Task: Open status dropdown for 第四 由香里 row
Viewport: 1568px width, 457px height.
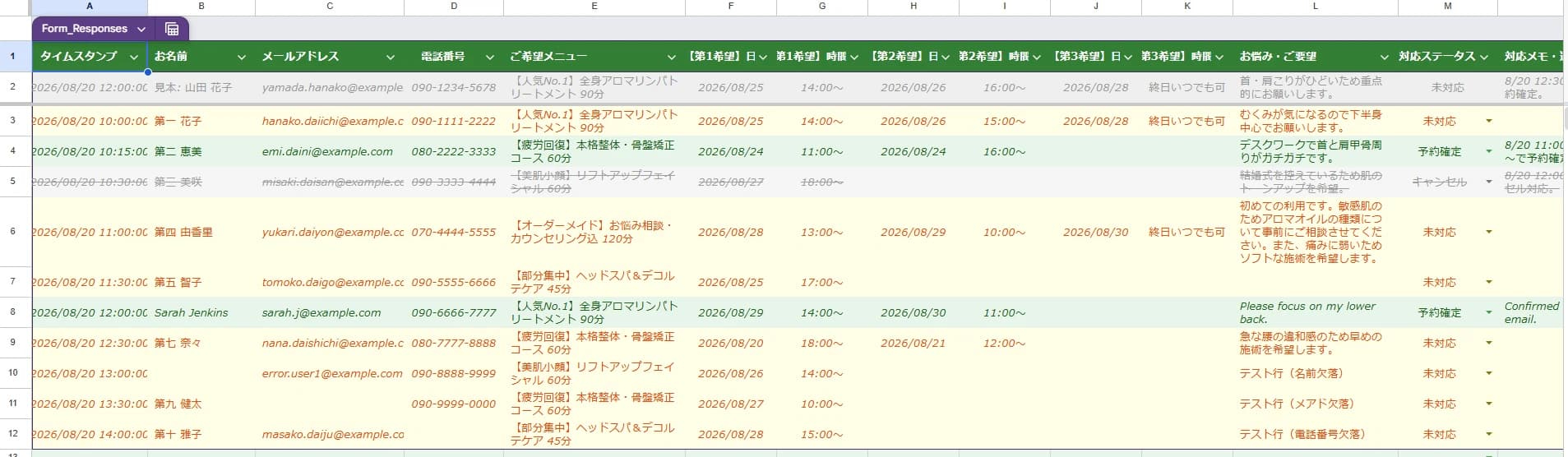Action: (1488, 232)
